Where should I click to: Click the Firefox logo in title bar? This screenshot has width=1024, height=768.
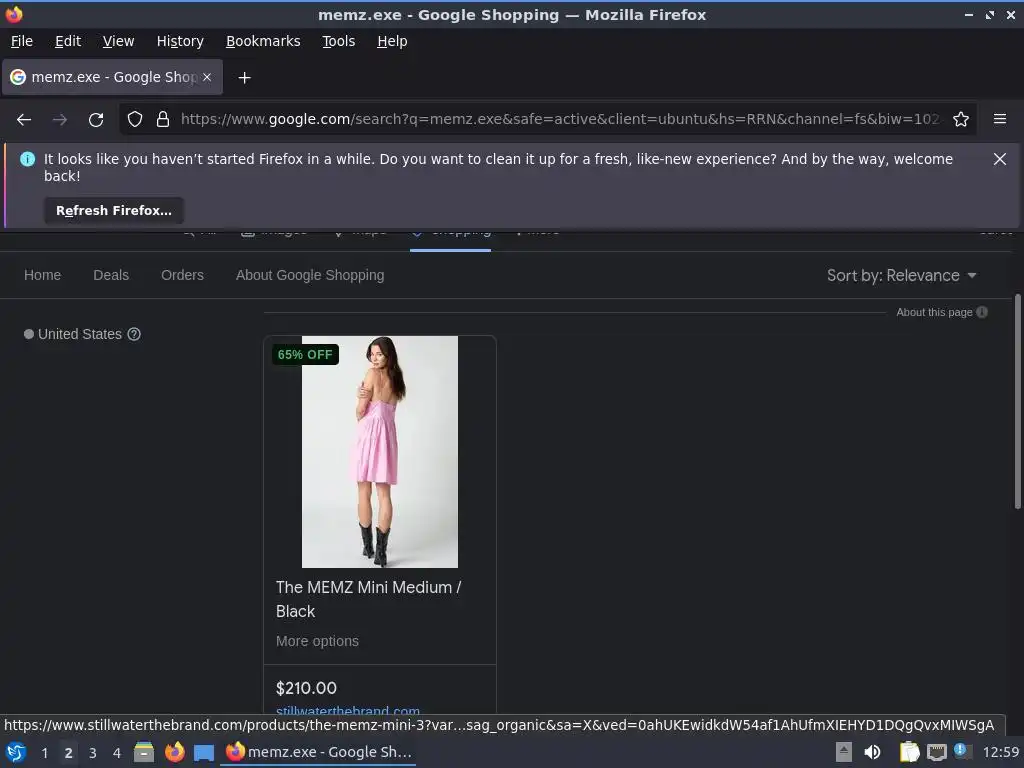14,14
